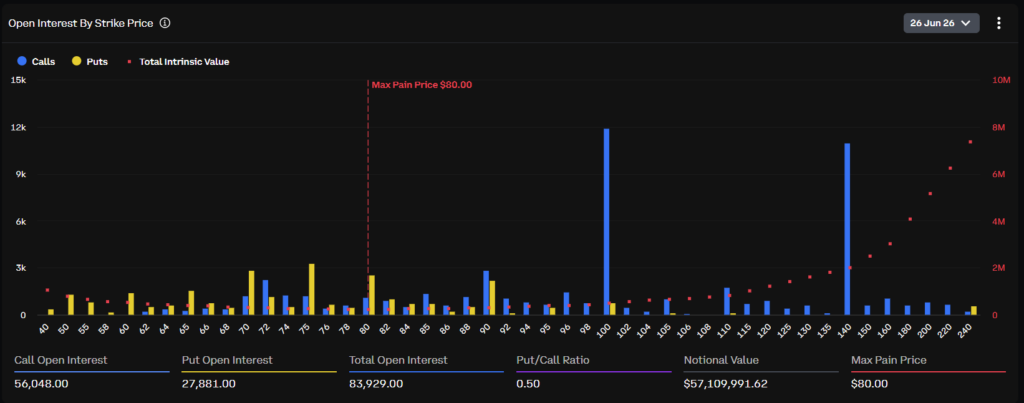Click the Max Pain Price $80.00 label
The image size is (1024, 403).
(421, 84)
